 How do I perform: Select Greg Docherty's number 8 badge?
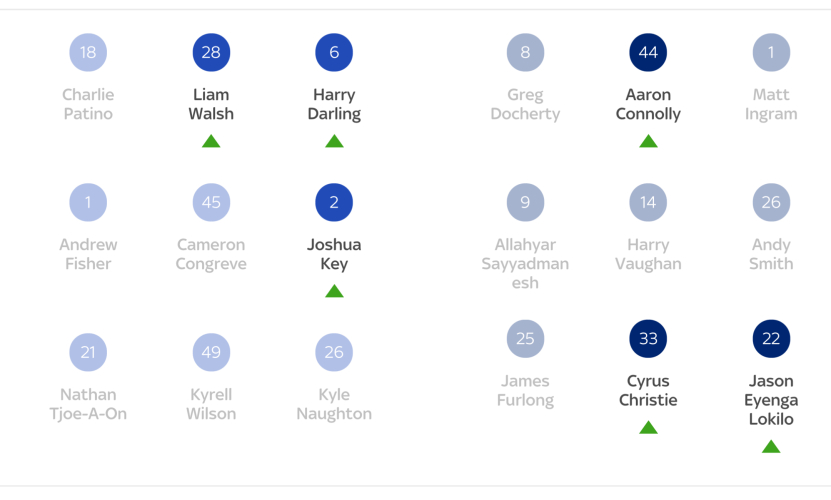[525, 52]
